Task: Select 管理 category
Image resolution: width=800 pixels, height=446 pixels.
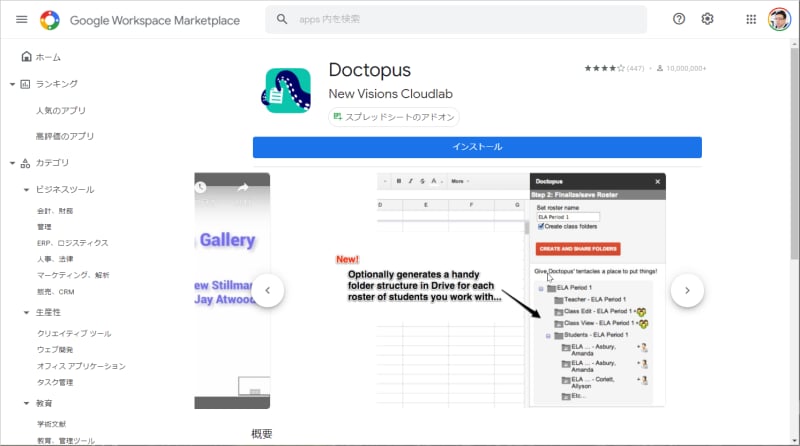Action: 44,227
